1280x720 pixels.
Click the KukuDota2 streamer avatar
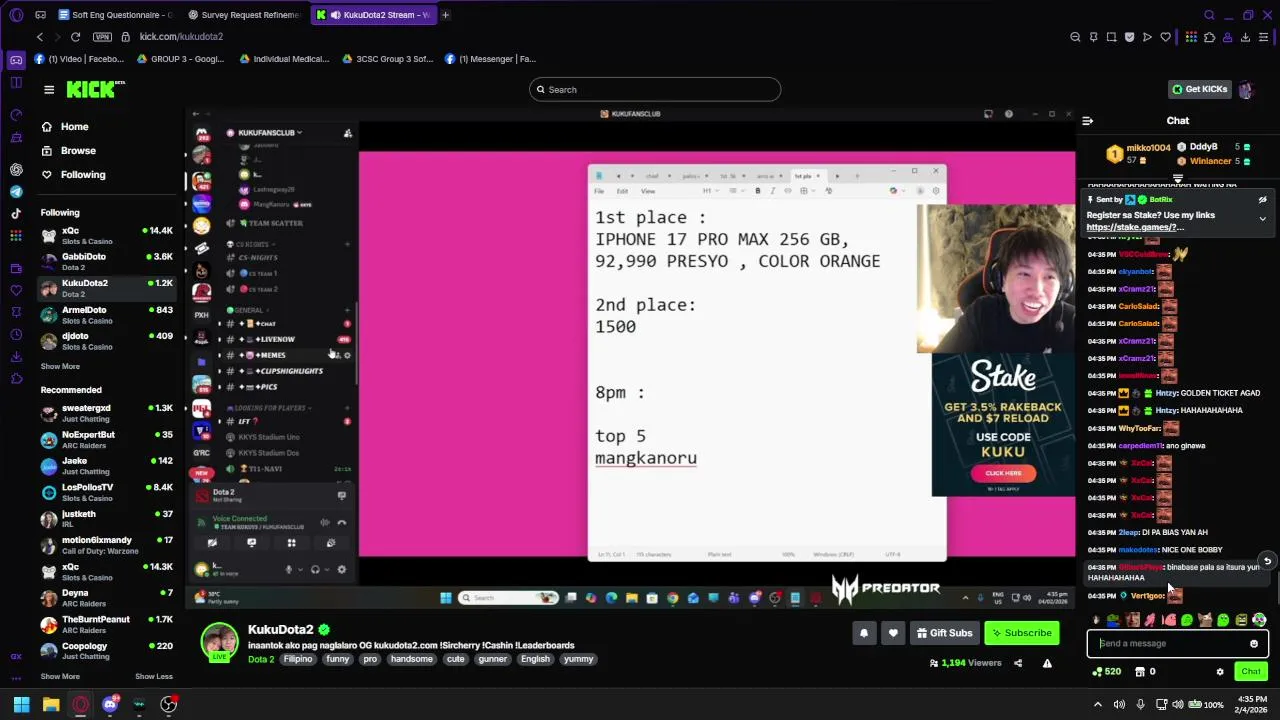220,642
